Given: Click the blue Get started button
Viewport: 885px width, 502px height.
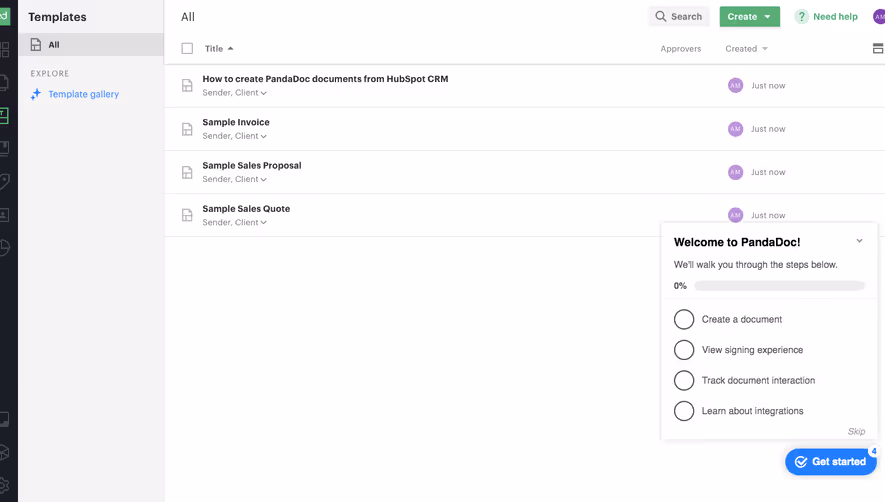Looking at the screenshot, I should (831, 462).
